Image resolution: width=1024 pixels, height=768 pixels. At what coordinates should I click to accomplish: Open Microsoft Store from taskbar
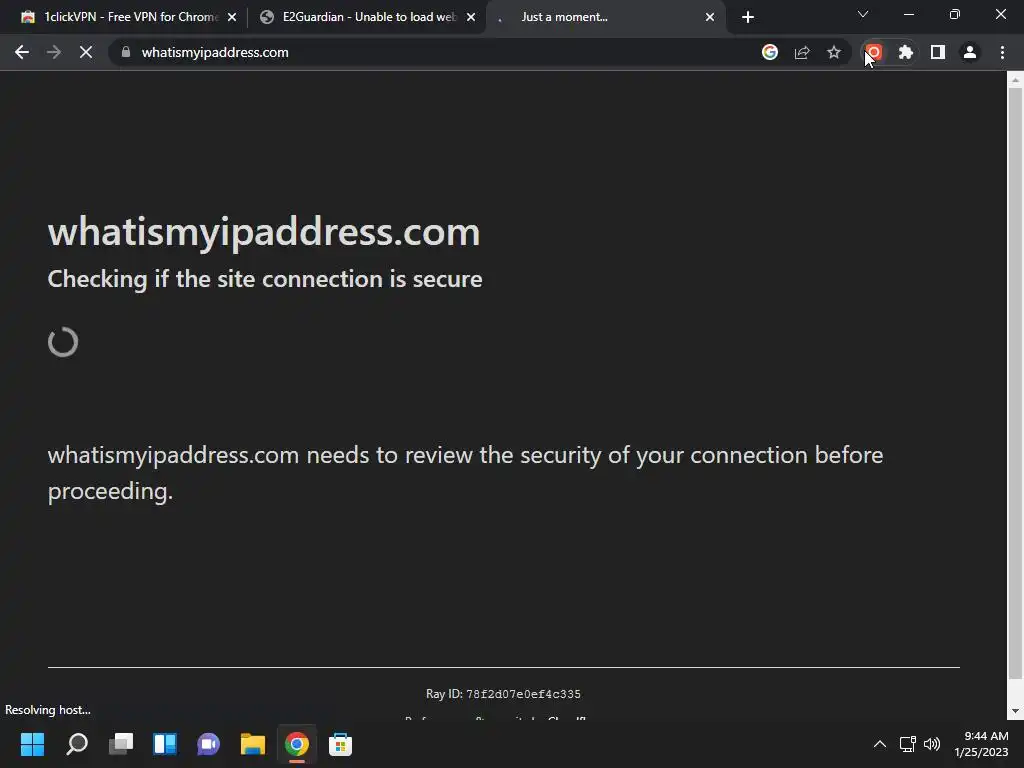tap(340, 744)
